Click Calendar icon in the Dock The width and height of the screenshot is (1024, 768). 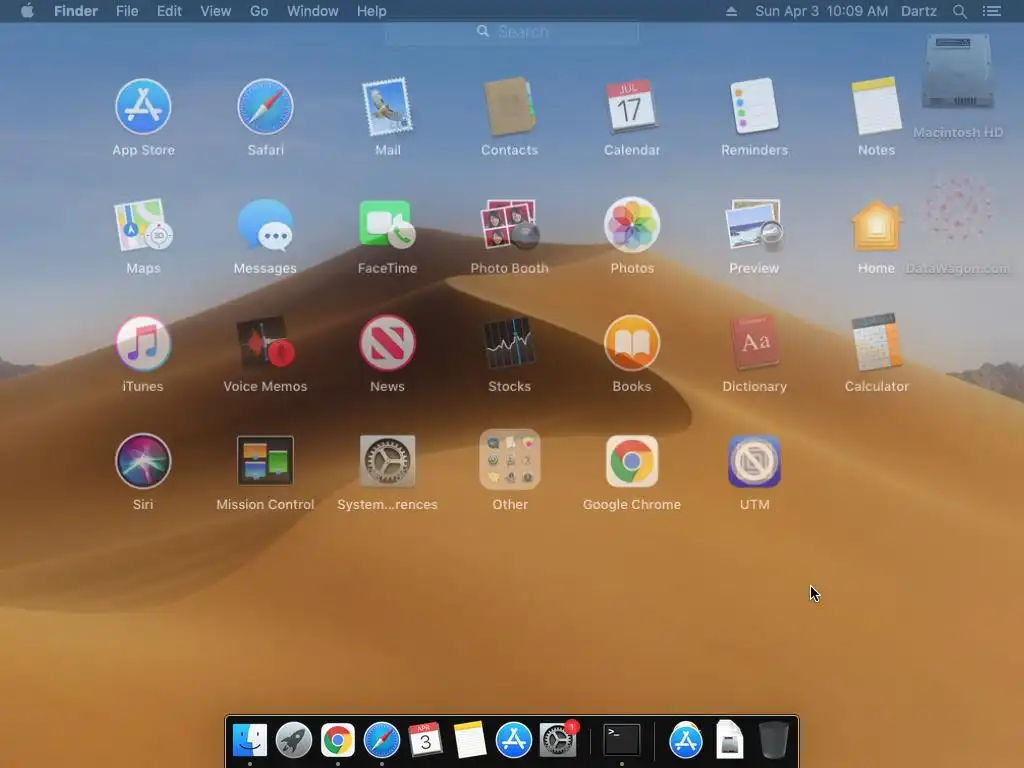pos(425,740)
